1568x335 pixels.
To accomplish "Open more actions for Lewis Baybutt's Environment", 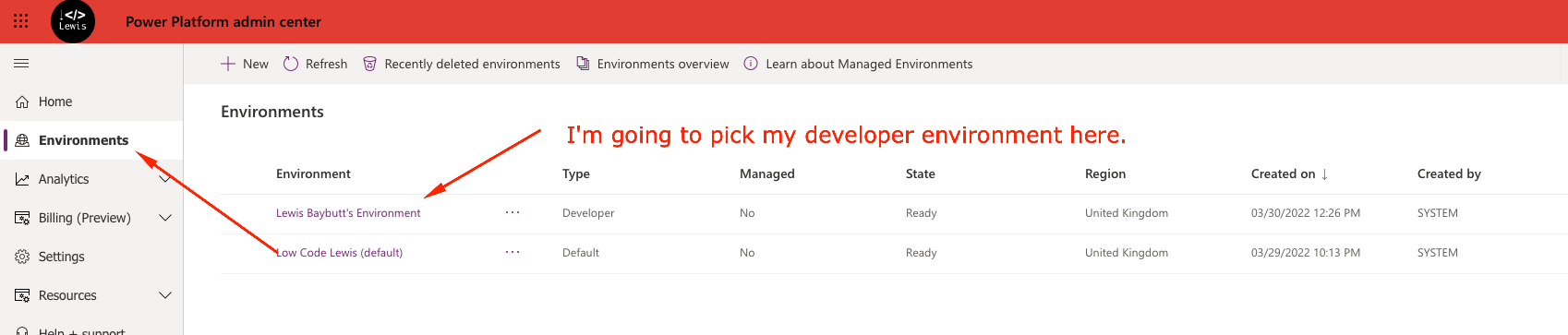I will click(x=513, y=212).
